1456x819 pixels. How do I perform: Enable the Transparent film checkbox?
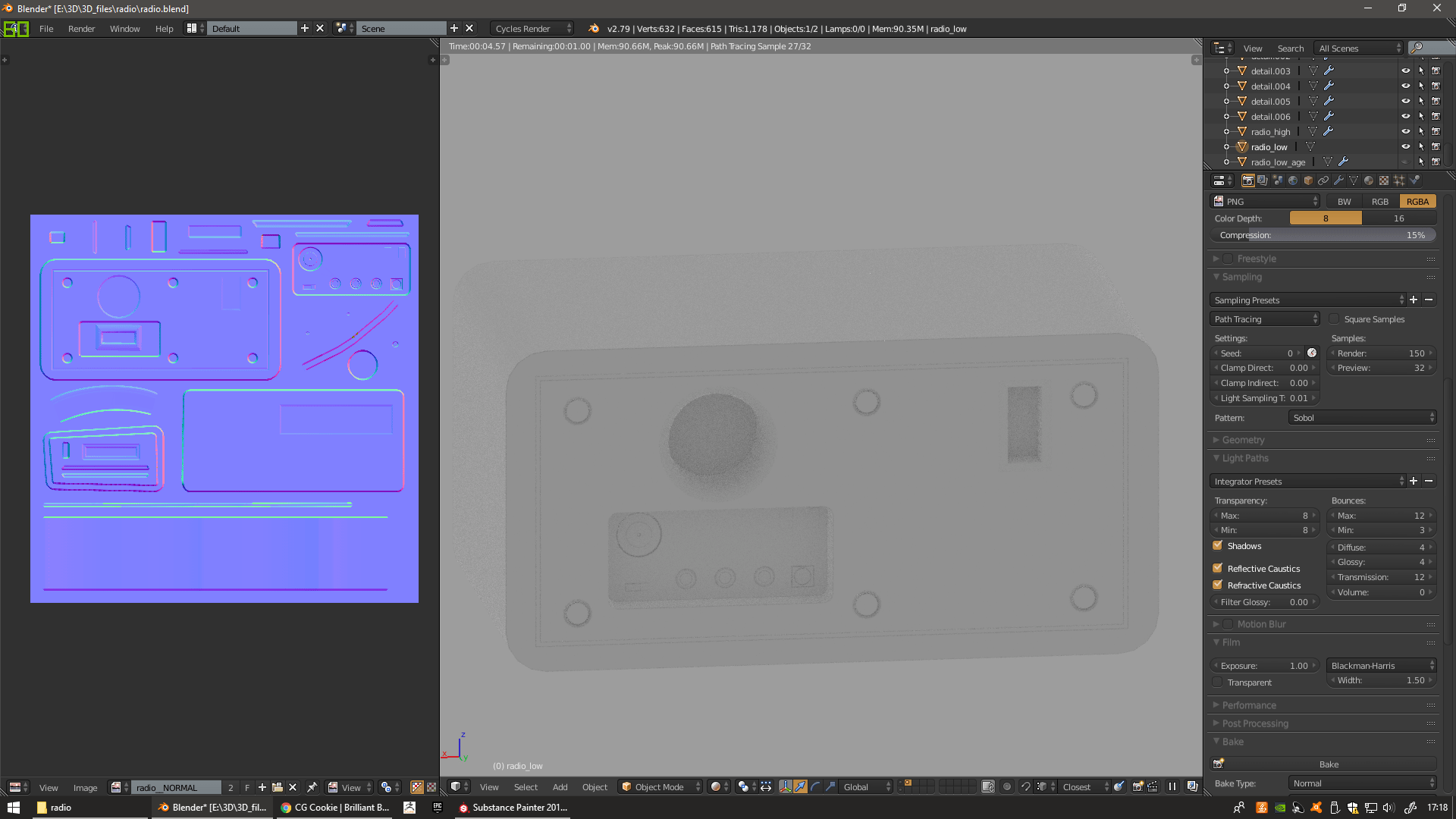[1217, 682]
